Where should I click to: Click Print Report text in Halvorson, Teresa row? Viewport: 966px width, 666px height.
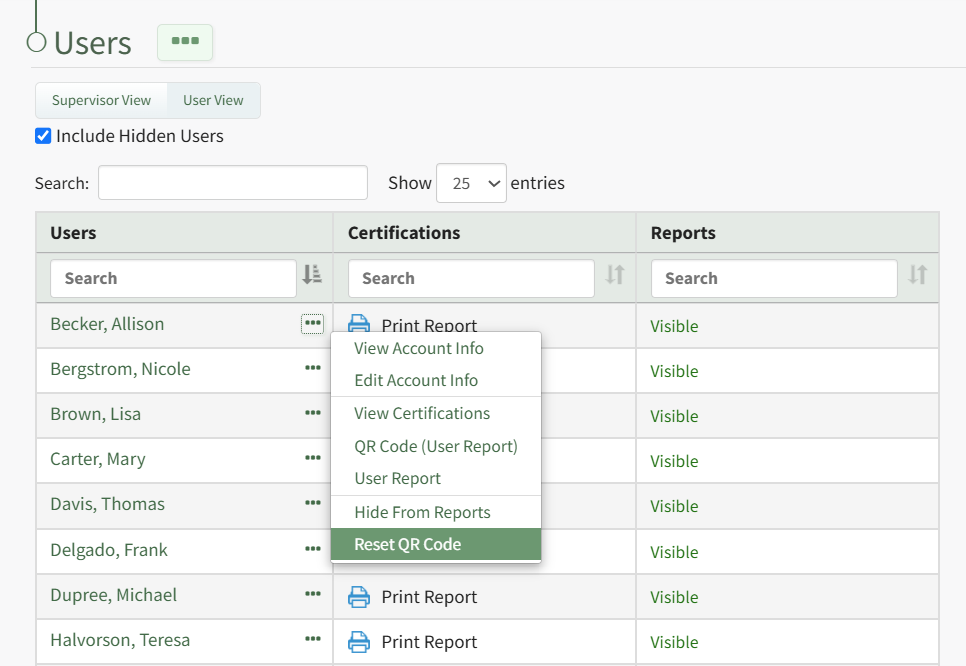coord(429,642)
